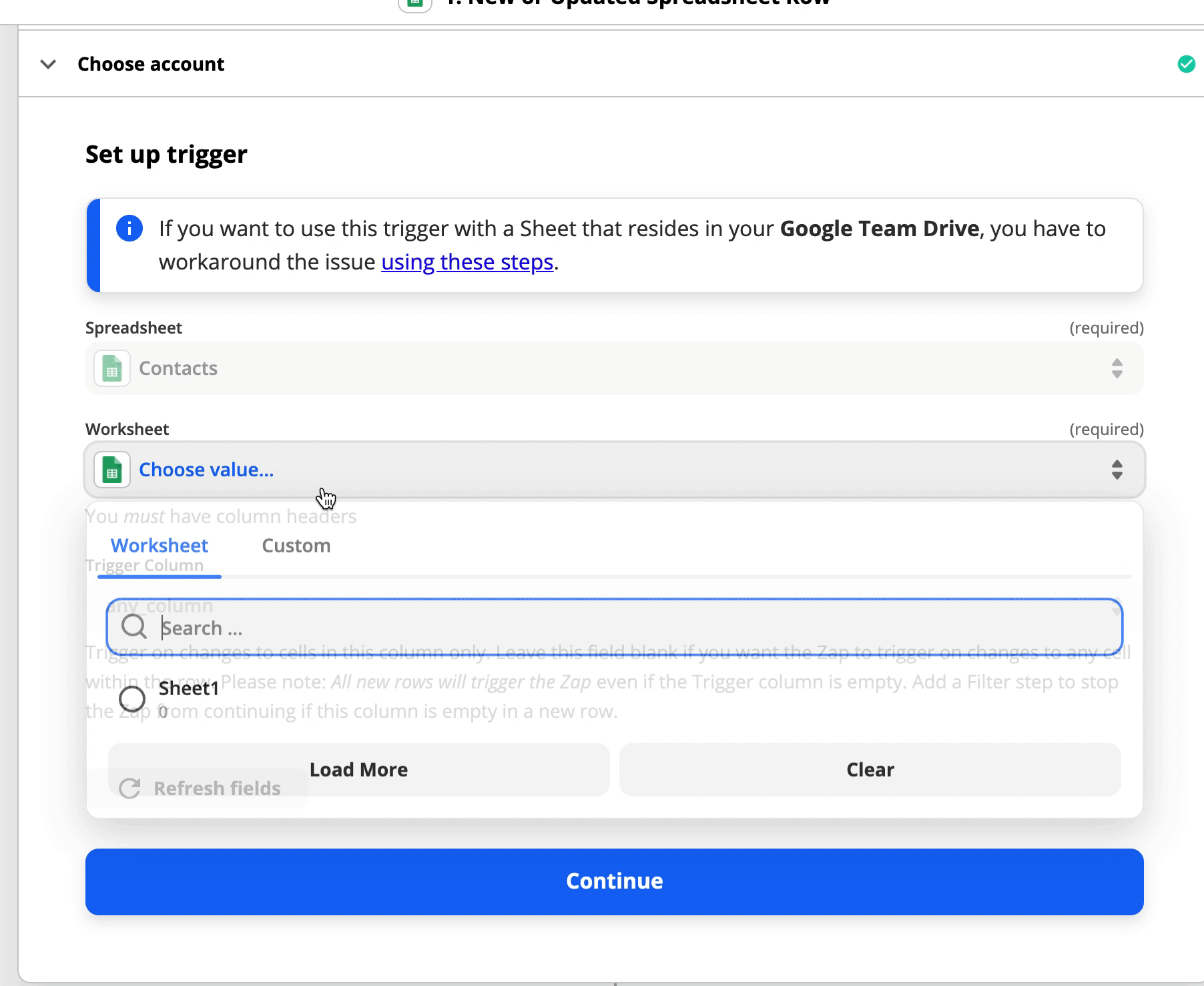Open the 'using these steps' link
Image resolution: width=1204 pixels, height=986 pixels.
pos(467,262)
